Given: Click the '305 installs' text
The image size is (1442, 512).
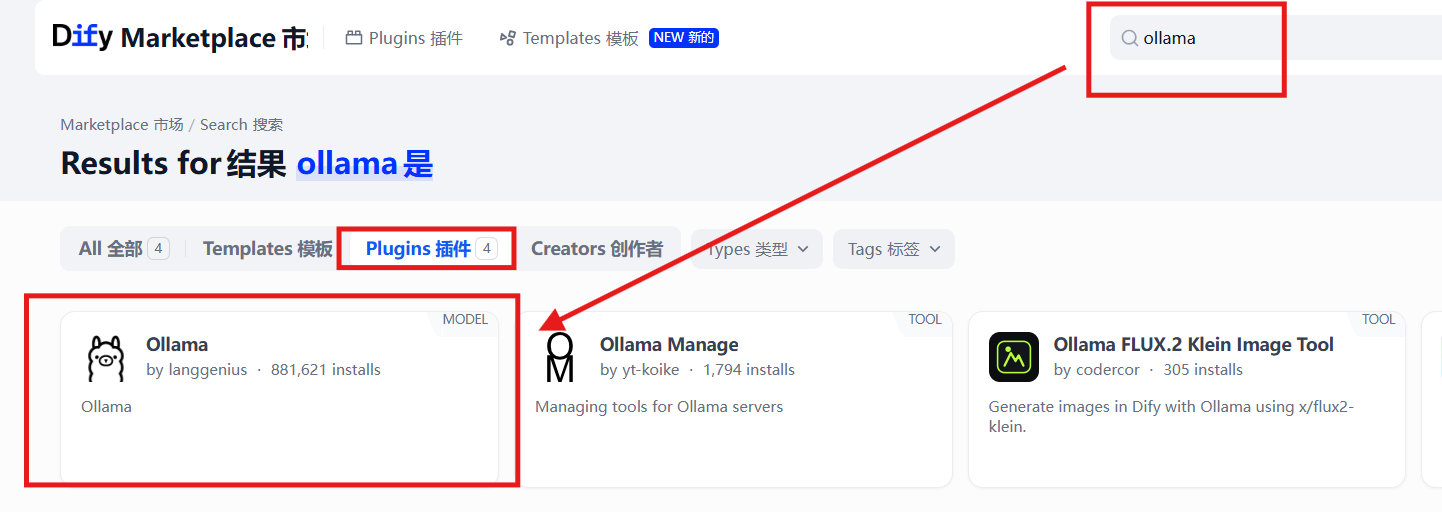Looking at the screenshot, I should 1203,370.
